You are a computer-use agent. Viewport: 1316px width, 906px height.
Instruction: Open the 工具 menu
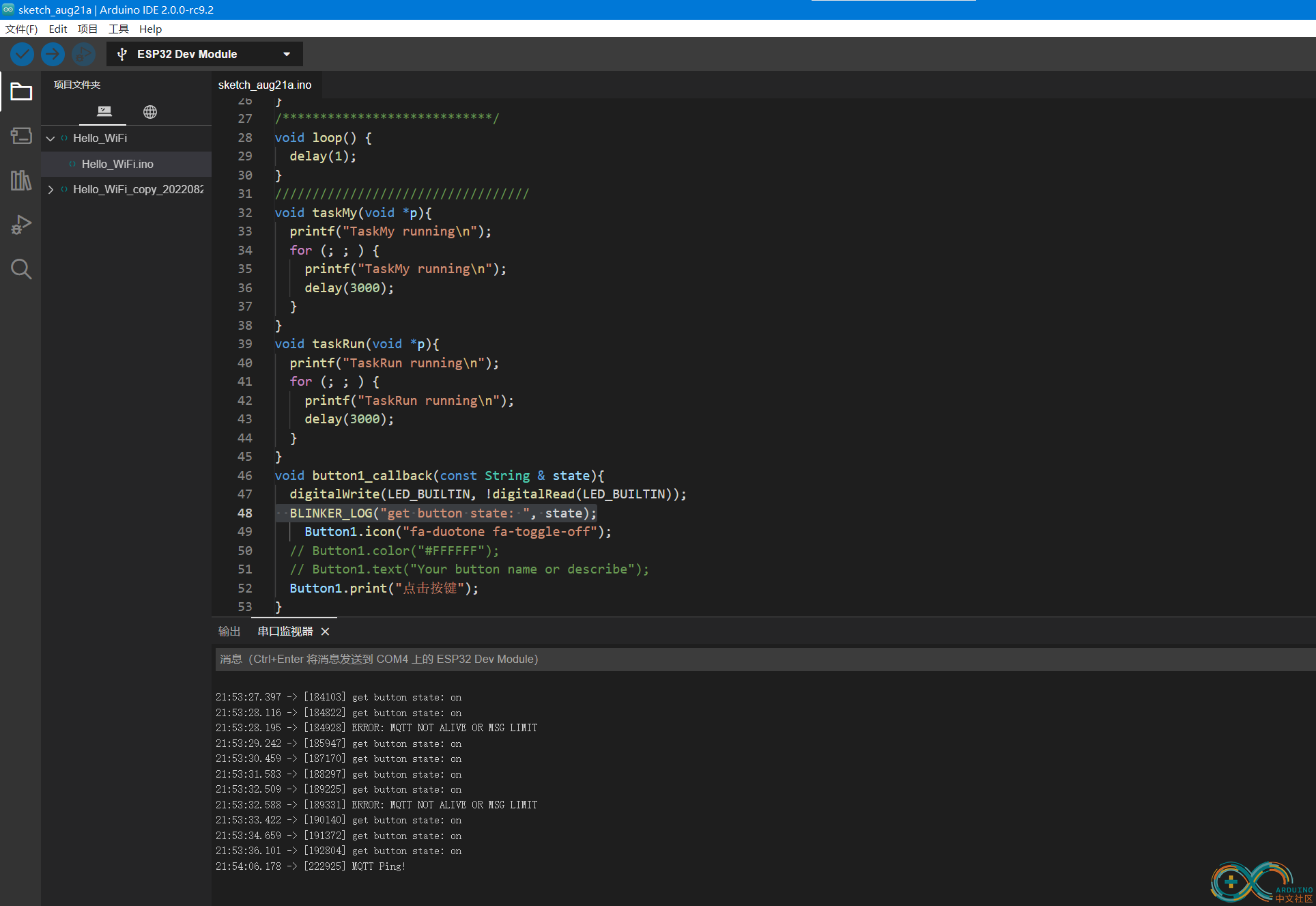(119, 29)
